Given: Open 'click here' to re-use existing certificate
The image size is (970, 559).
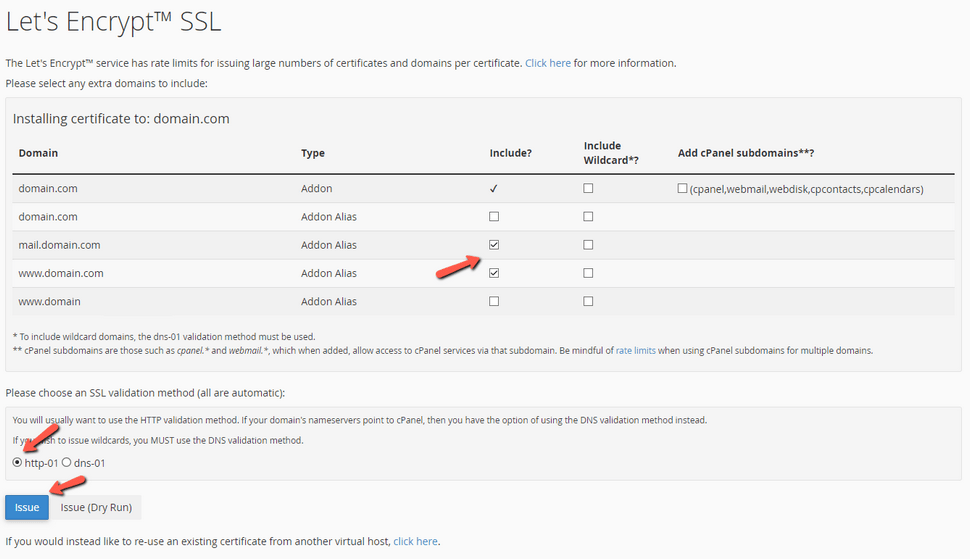Looking at the screenshot, I should point(416,541).
